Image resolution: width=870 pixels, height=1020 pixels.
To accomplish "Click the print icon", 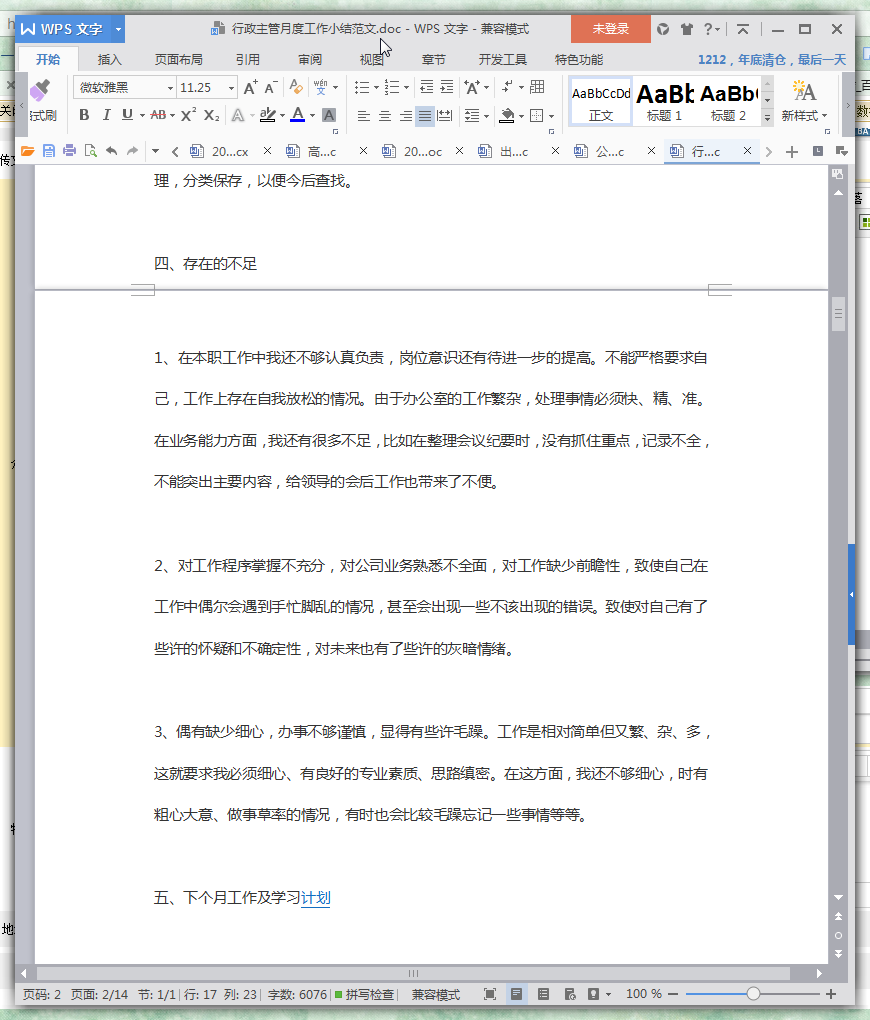I will (x=70, y=152).
